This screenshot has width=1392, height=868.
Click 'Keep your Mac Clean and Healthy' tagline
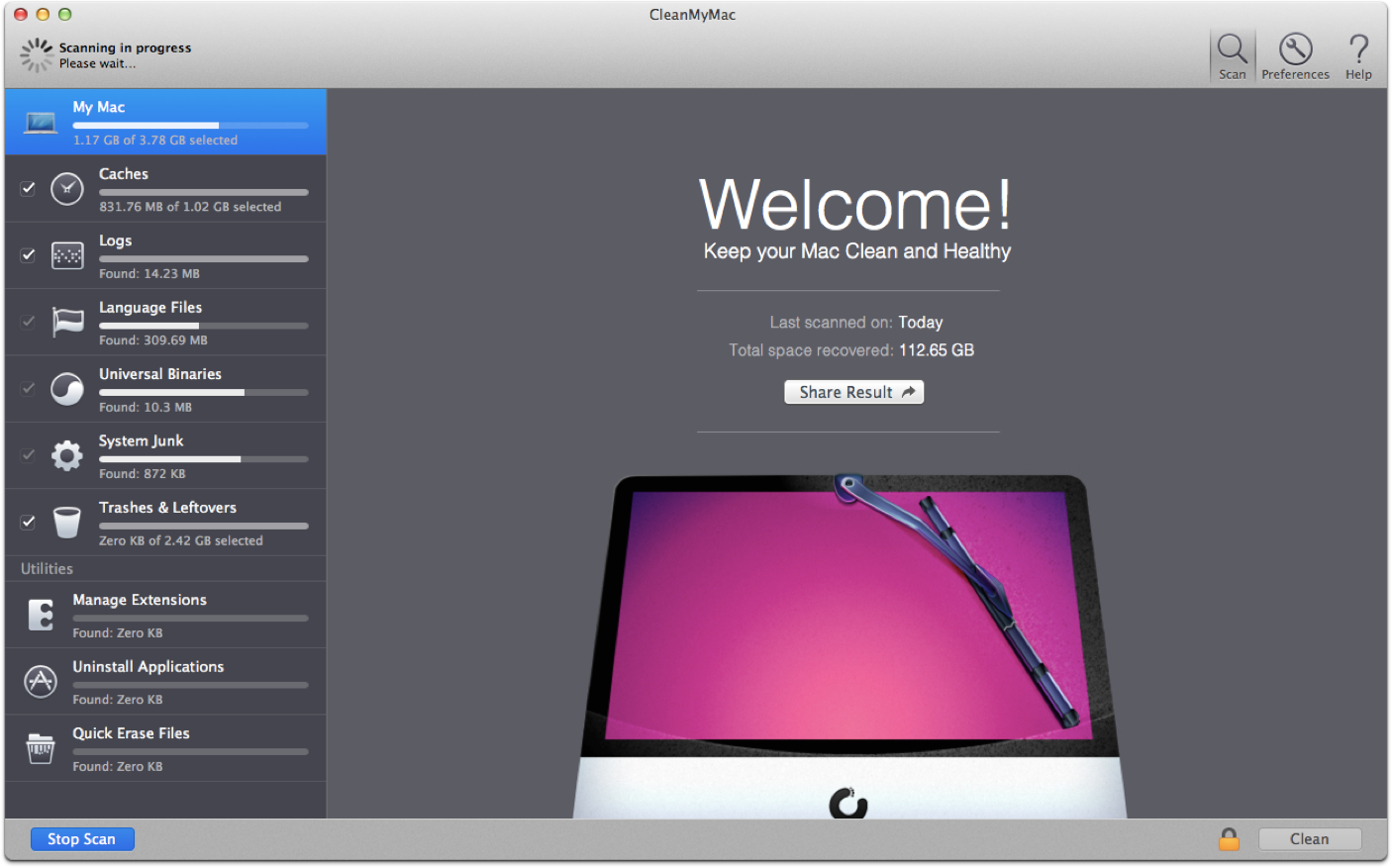pyautogui.click(x=857, y=251)
